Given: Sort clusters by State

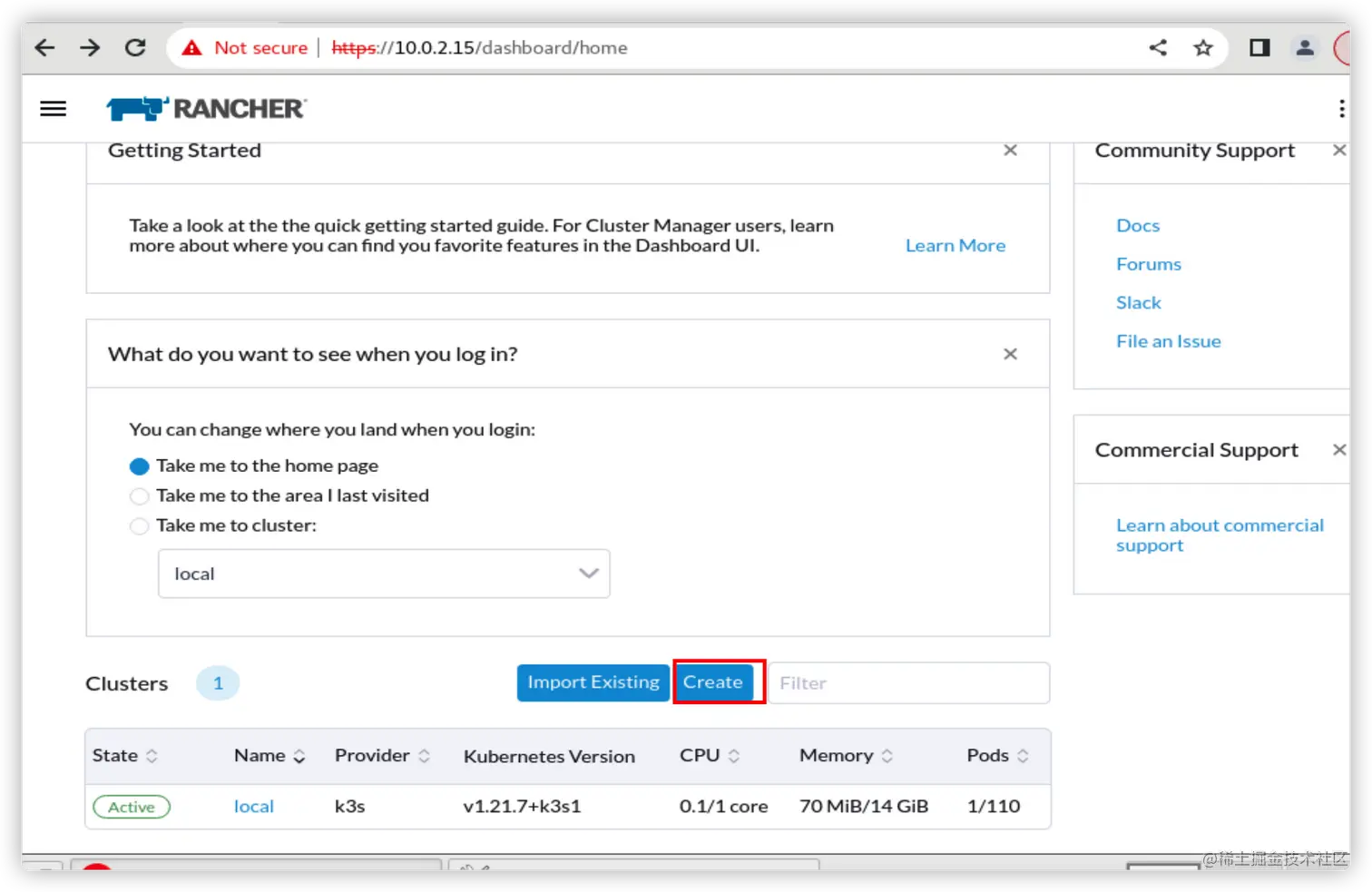Looking at the screenshot, I should click(x=125, y=756).
